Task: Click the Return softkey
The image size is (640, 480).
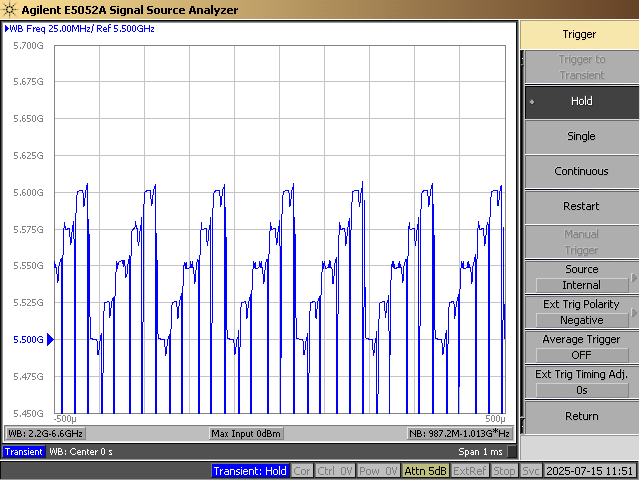Action: click(581, 417)
